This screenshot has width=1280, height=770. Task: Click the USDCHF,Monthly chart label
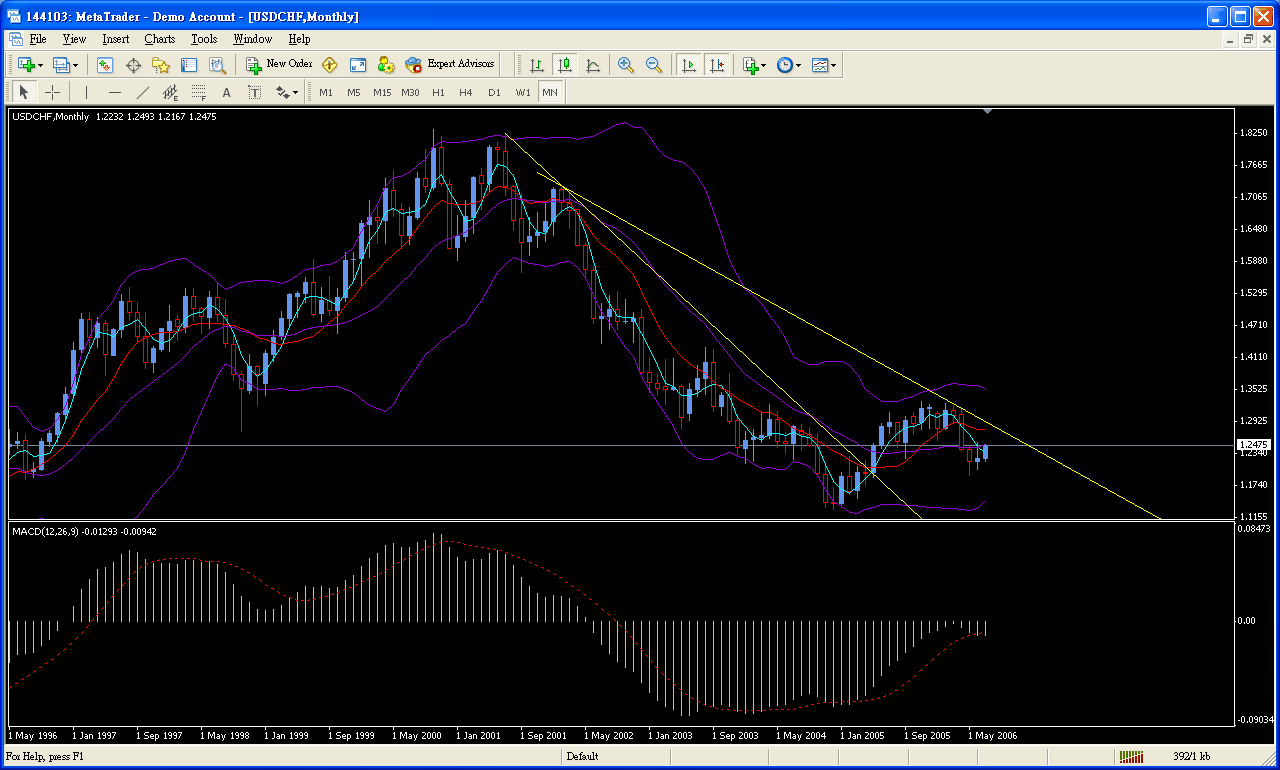50,116
